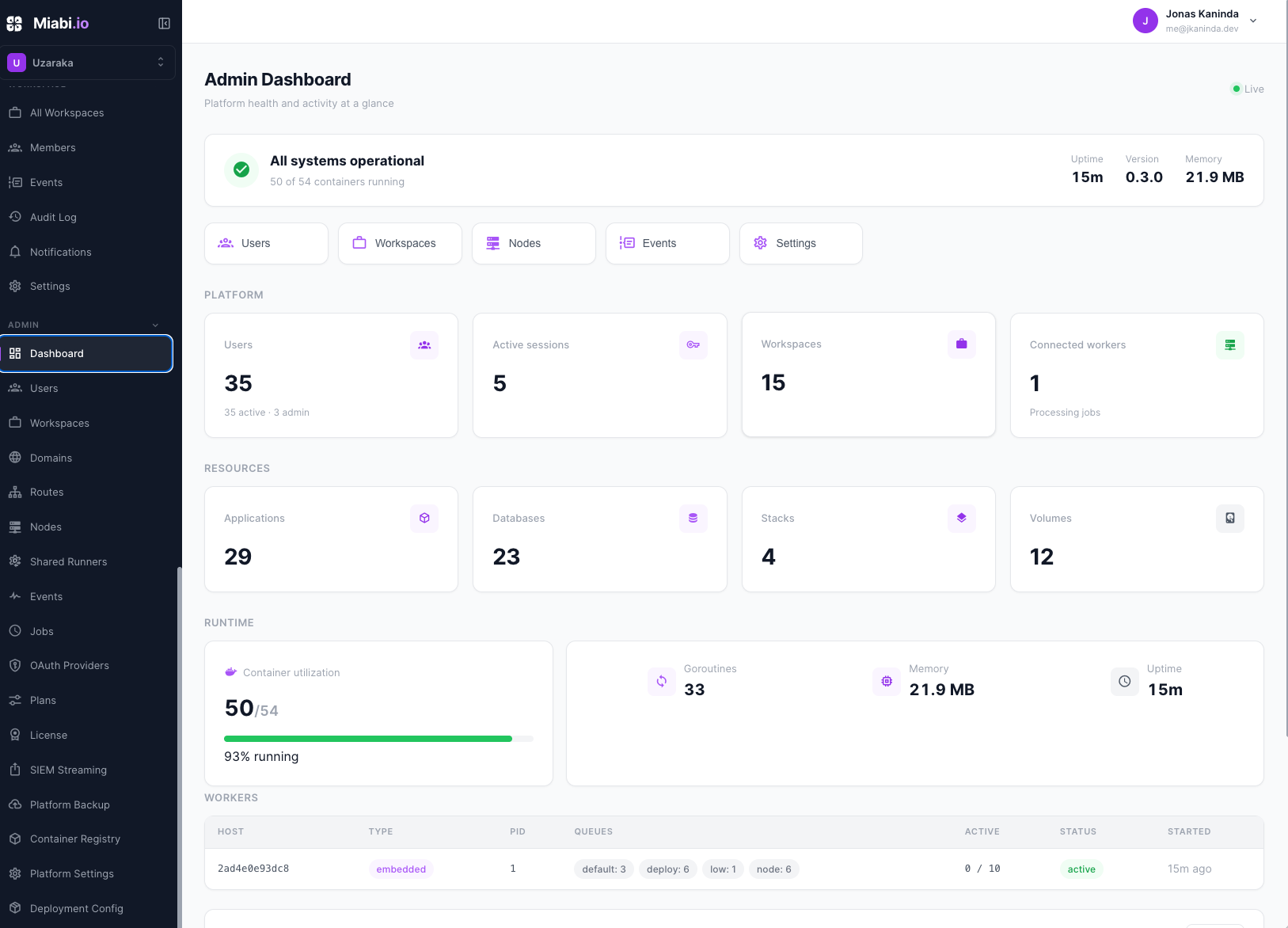Click the Container utilization docker icon
Image resolution: width=1288 pixels, height=928 pixels.
[231, 672]
